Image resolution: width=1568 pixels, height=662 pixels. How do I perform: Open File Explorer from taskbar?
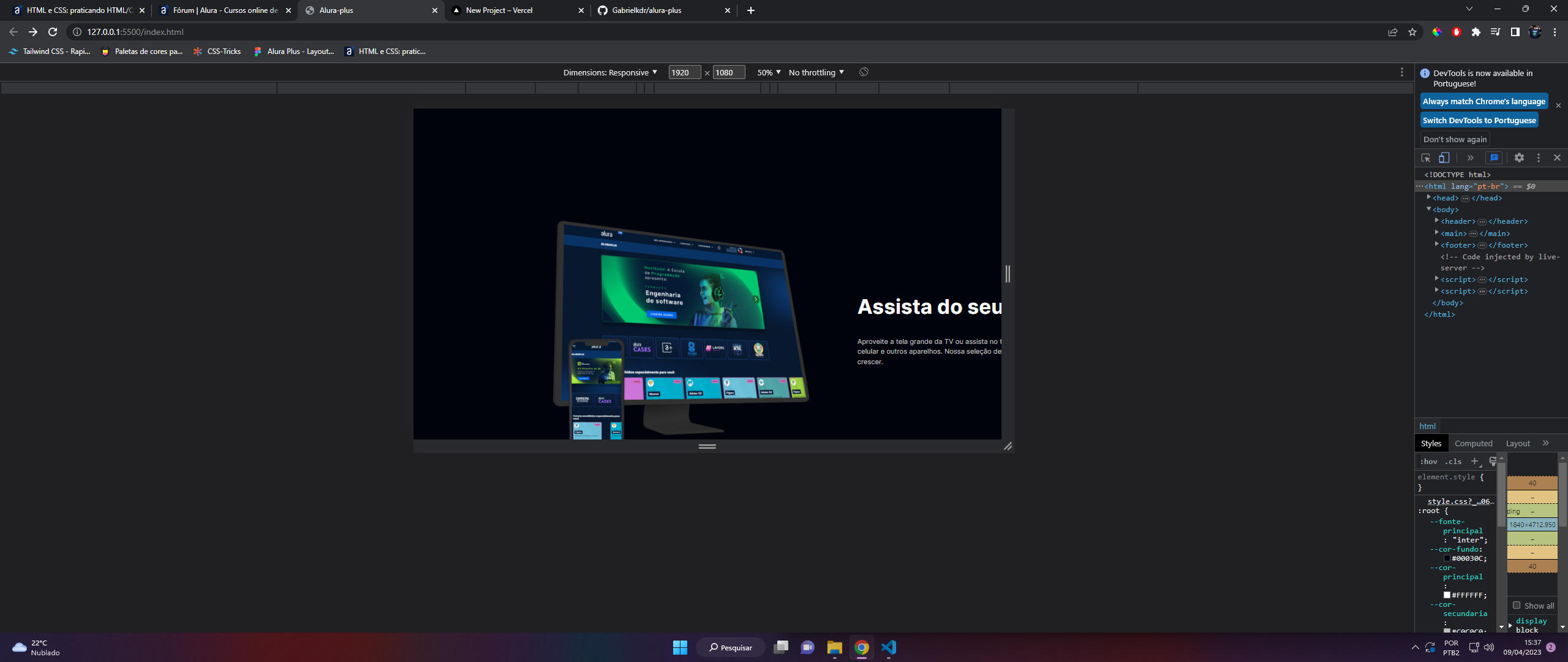click(835, 647)
